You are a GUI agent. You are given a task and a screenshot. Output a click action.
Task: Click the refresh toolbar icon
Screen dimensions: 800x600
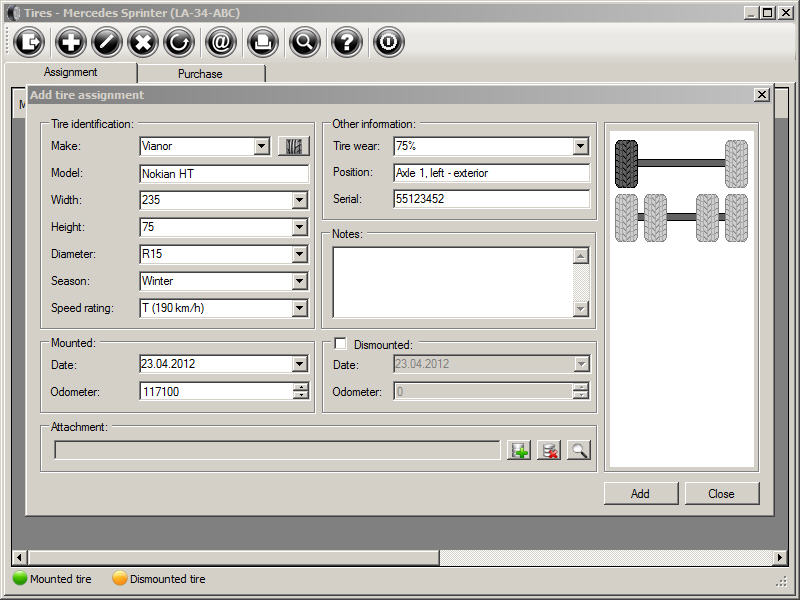point(179,42)
